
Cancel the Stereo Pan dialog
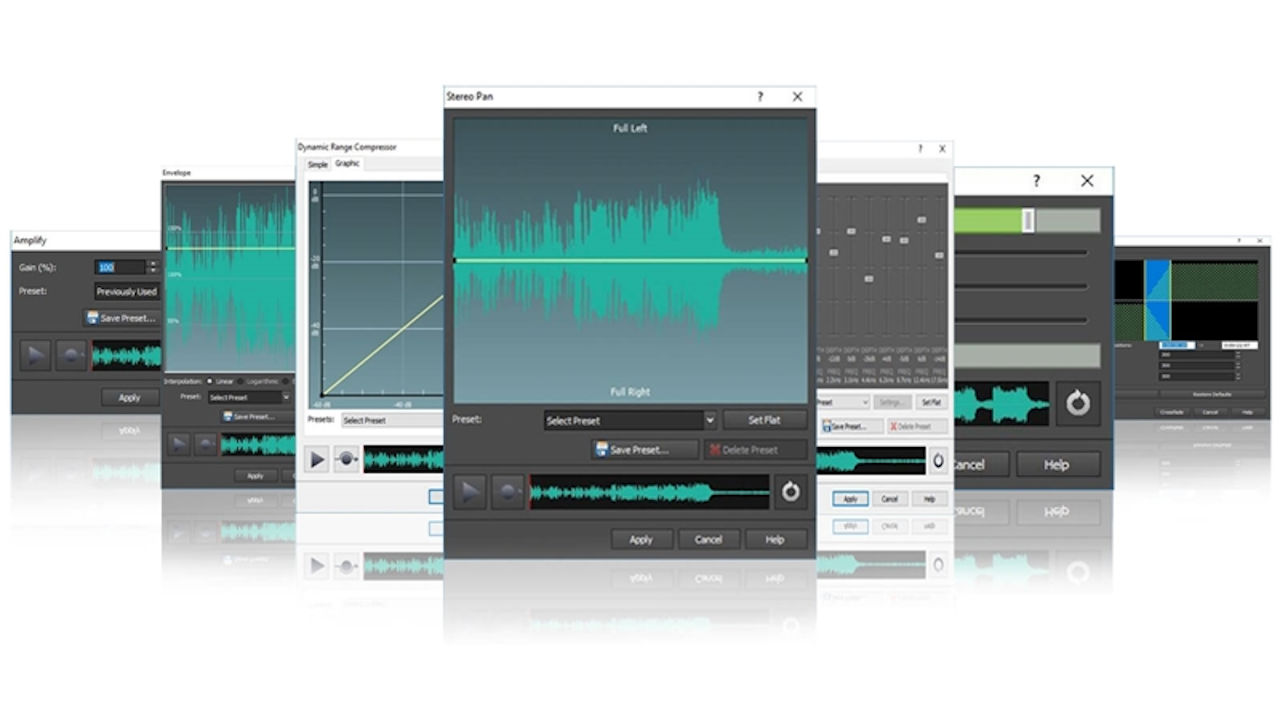tap(708, 539)
